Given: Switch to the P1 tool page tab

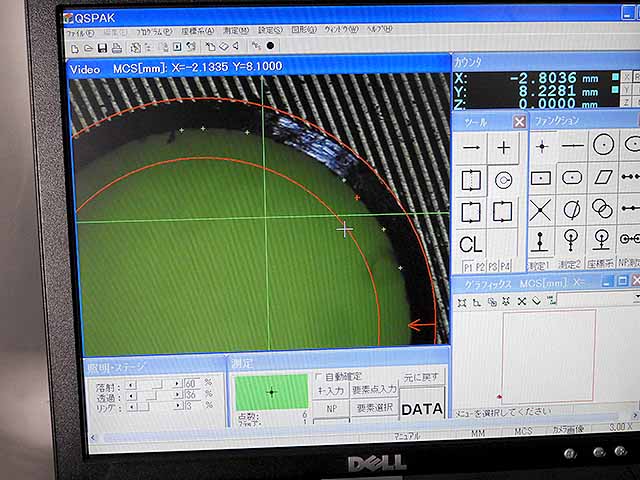Looking at the screenshot, I should point(468,267).
